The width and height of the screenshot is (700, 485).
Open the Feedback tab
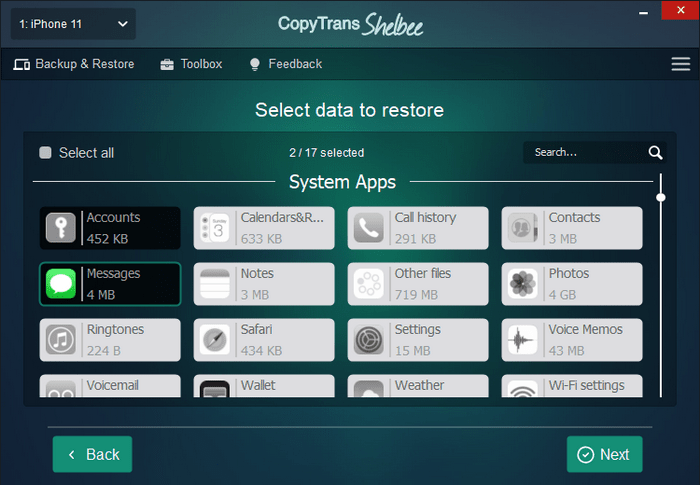tap(286, 64)
